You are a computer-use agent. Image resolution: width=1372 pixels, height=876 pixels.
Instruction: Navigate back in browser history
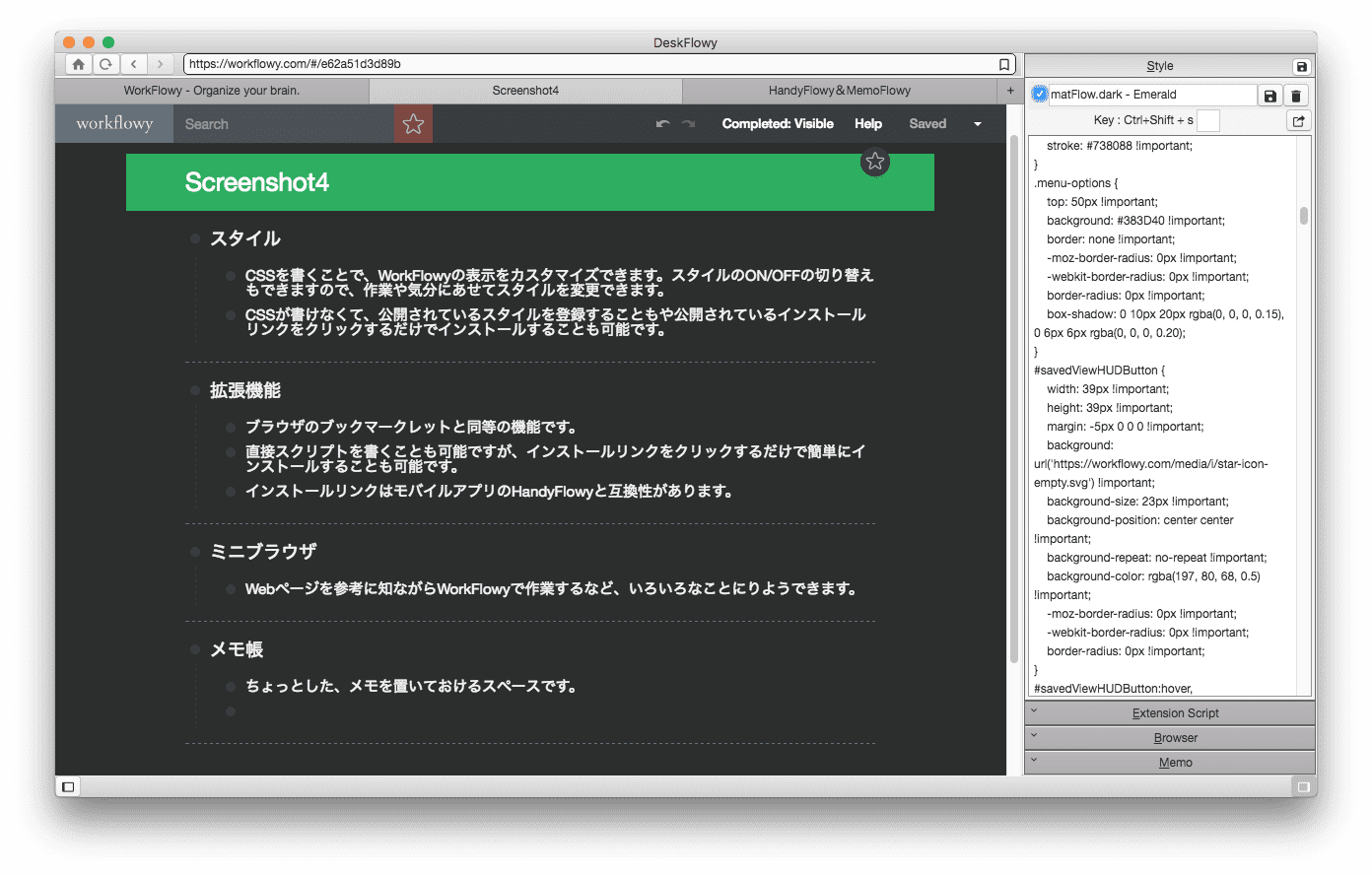pos(134,64)
